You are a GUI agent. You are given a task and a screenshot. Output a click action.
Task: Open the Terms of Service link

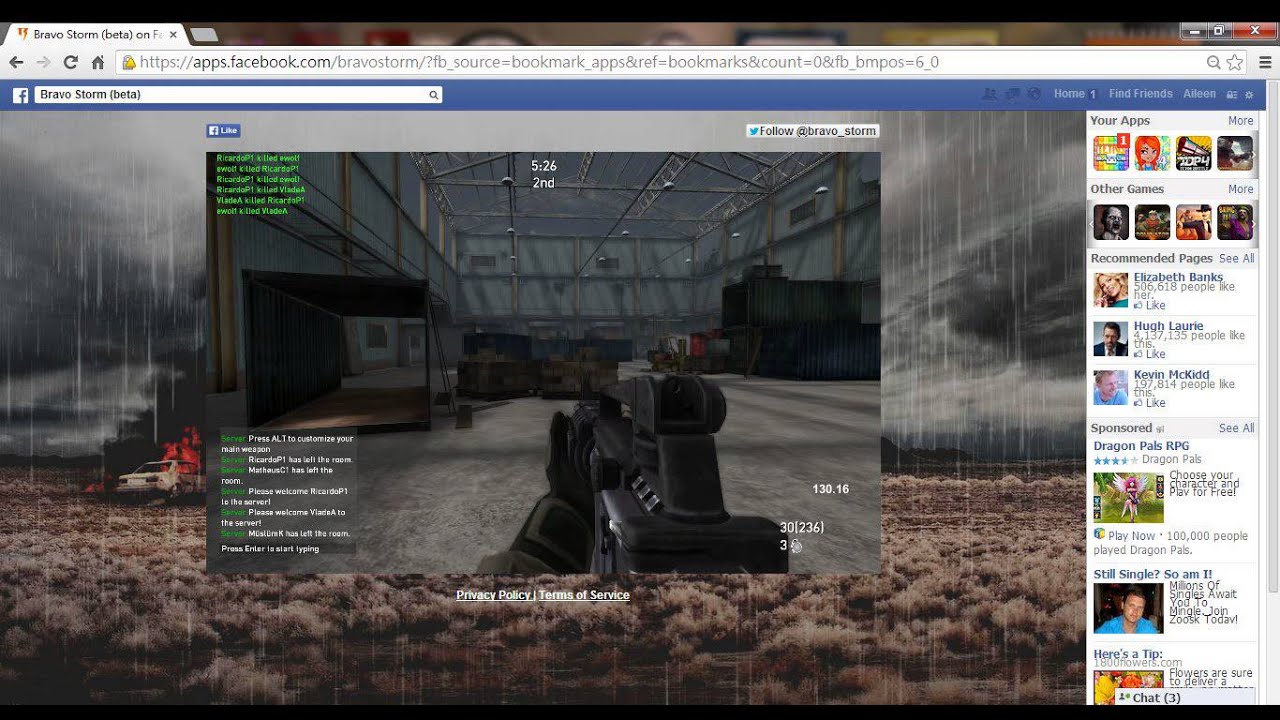tap(584, 595)
